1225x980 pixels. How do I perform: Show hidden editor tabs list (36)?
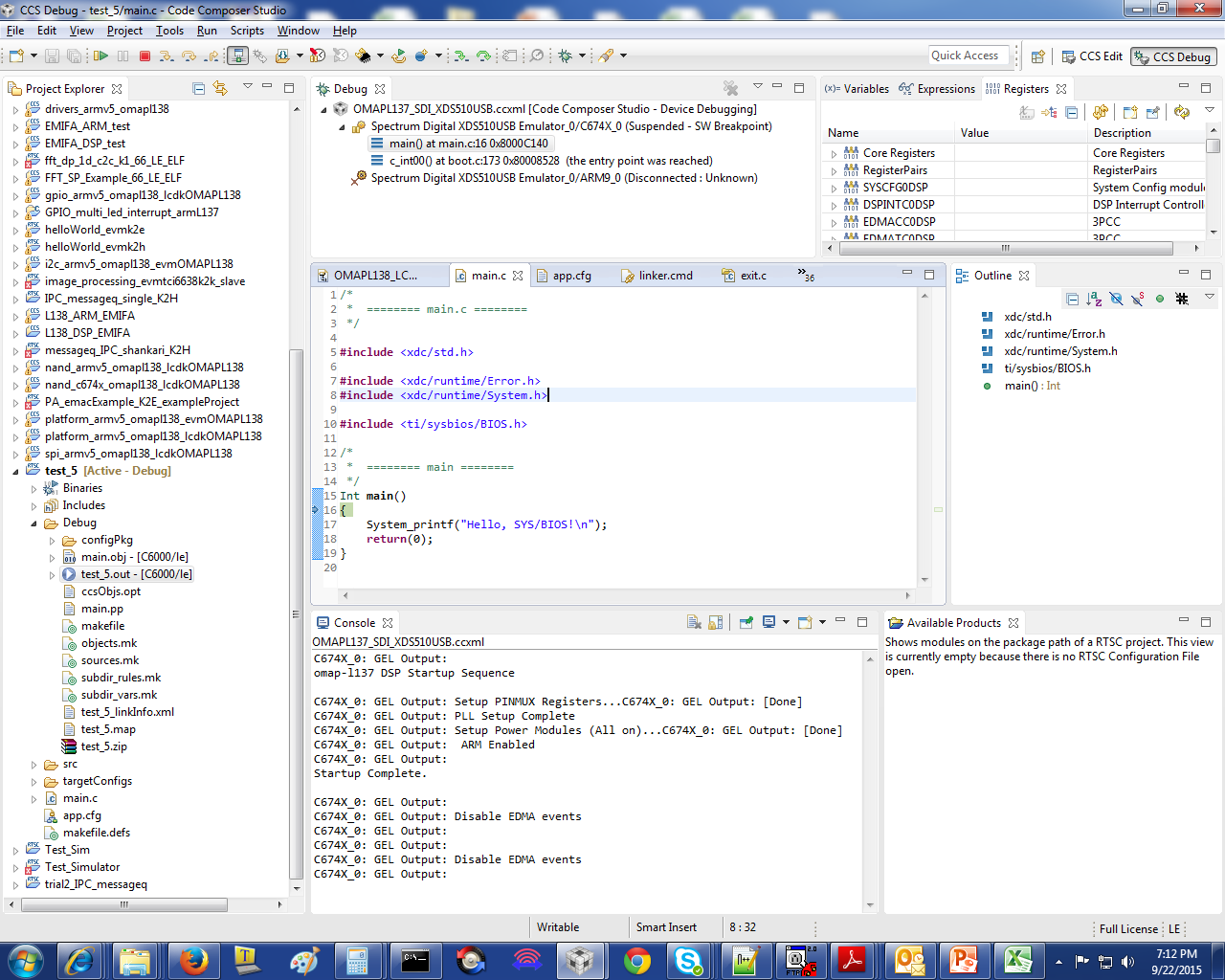(x=806, y=275)
